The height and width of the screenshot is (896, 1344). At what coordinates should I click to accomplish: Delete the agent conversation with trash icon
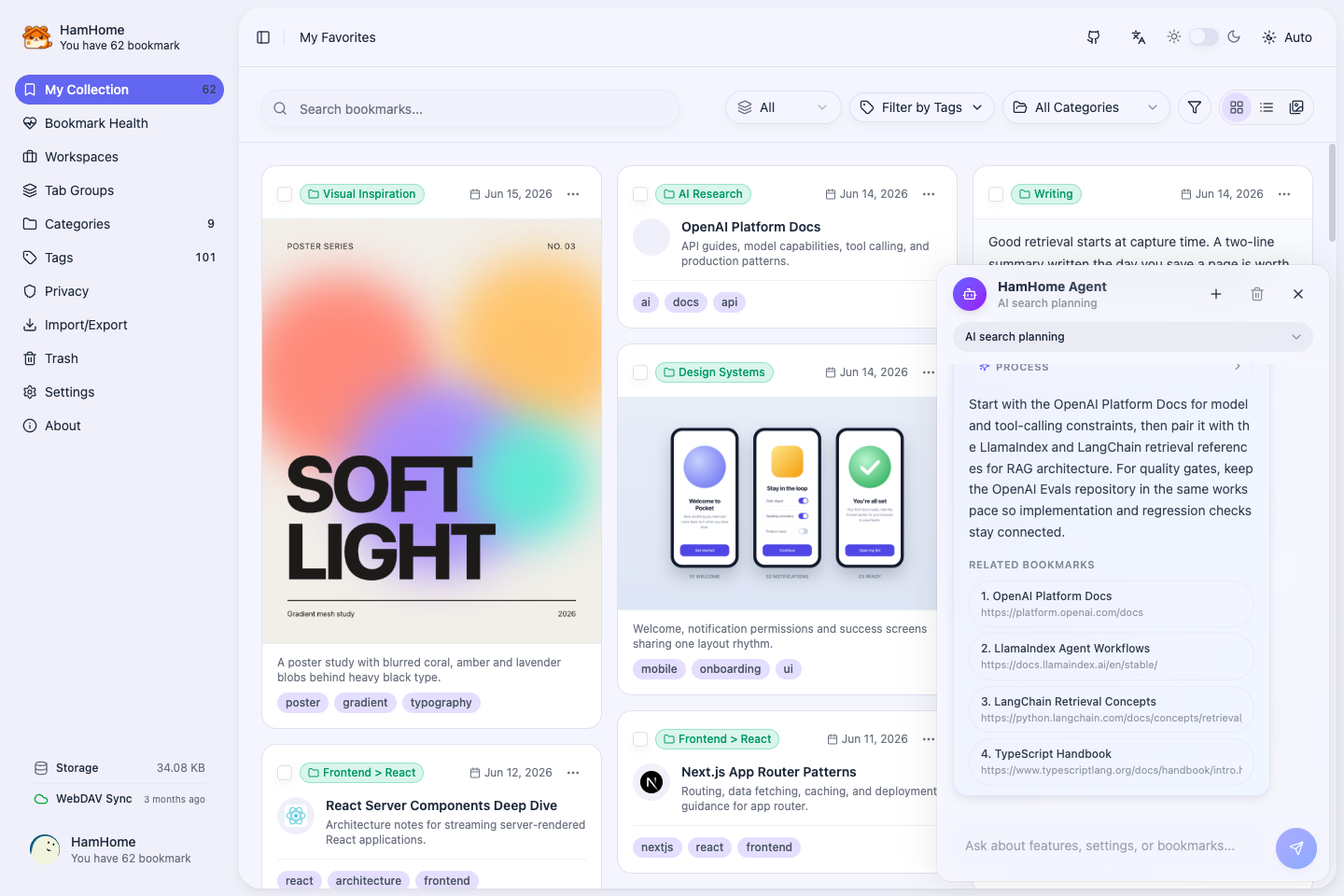[1257, 294]
